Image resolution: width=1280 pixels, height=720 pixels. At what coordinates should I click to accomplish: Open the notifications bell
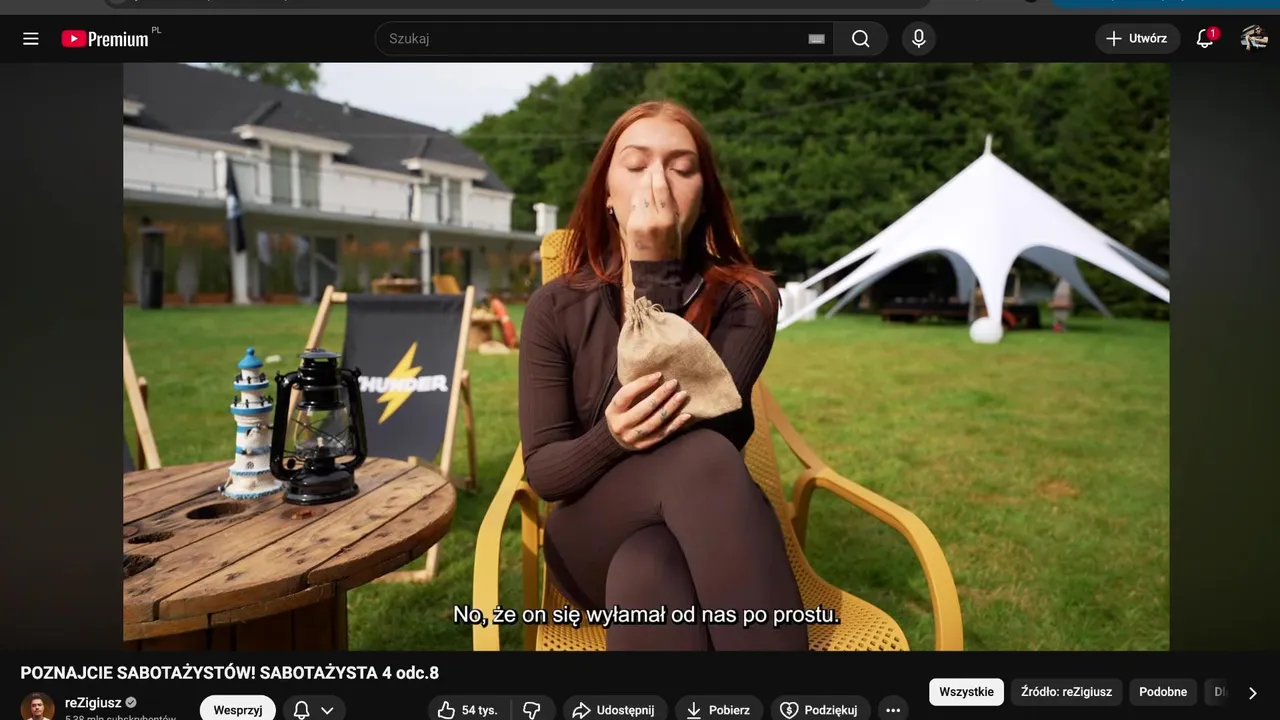pyautogui.click(x=1205, y=39)
